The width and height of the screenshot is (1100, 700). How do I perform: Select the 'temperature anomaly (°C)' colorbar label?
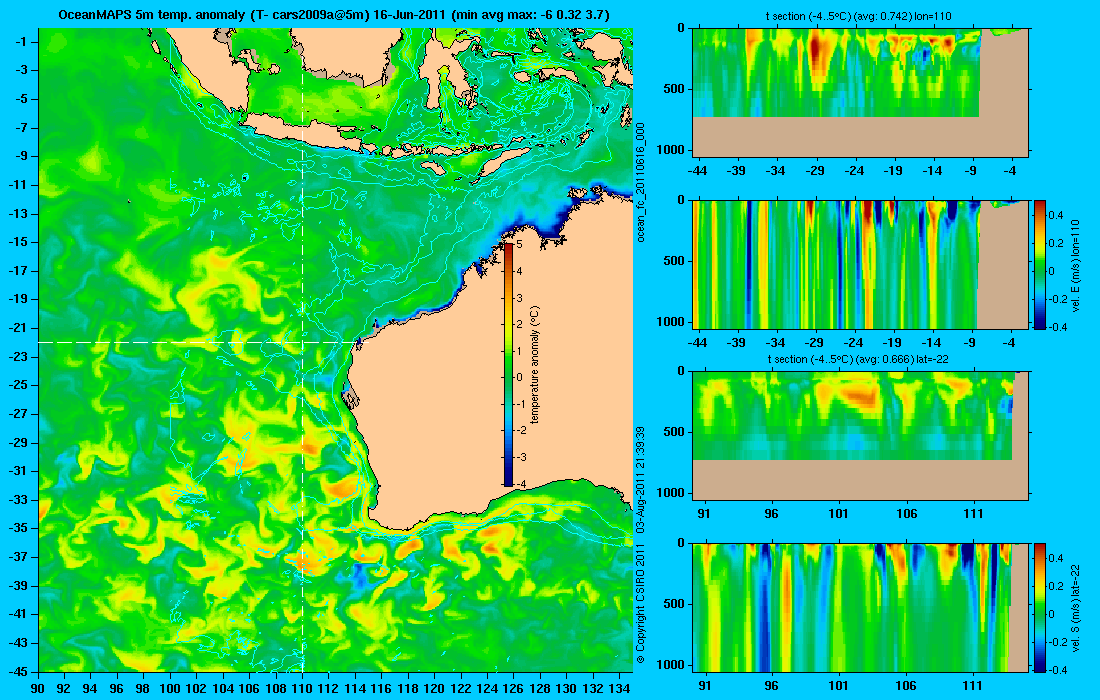(535, 365)
